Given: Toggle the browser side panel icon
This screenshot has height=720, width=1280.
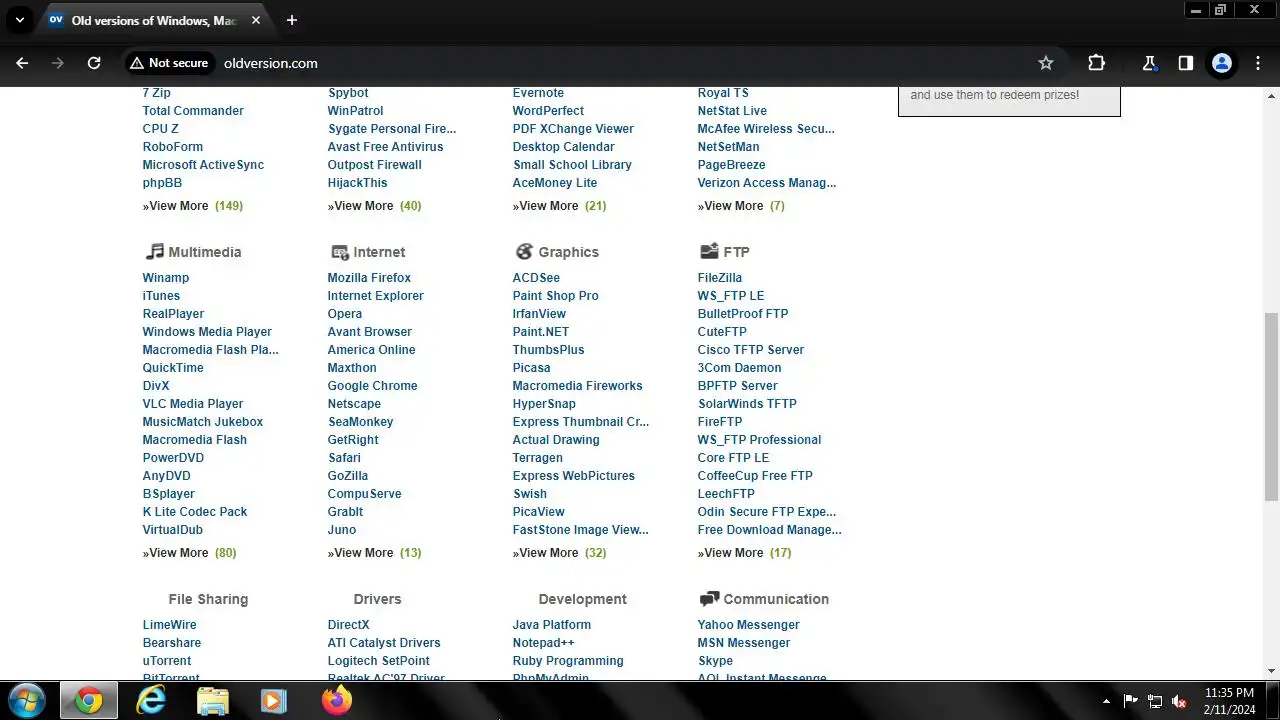Looking at the screenshot, I should coord(1185,63).
